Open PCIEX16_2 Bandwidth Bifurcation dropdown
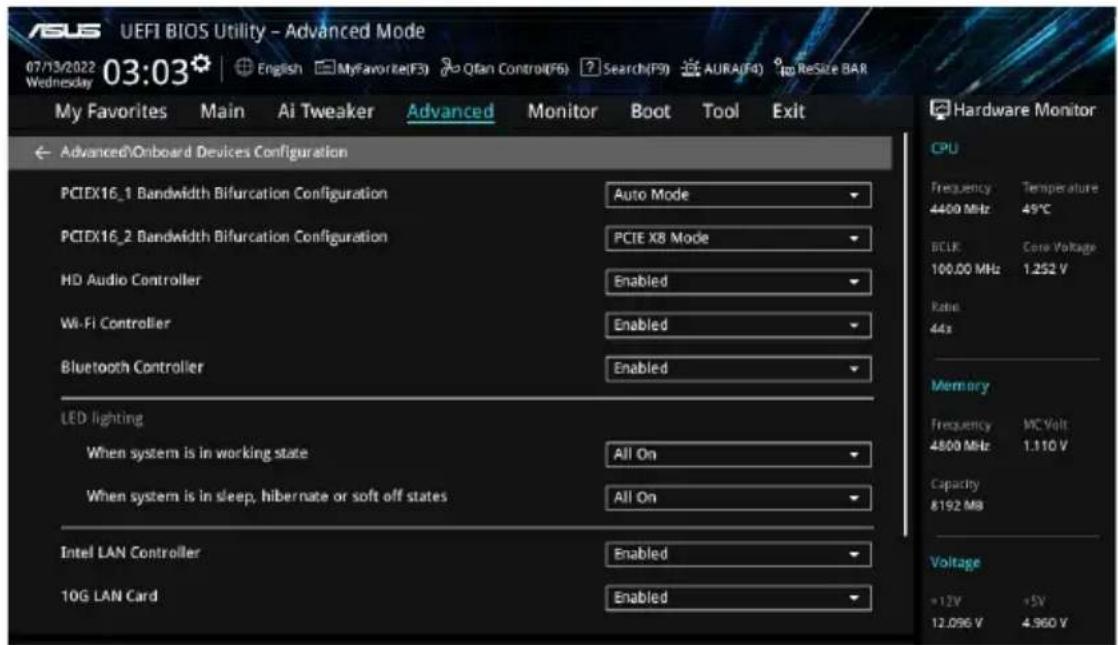Viewport: 1118px width, 645px height. pyautogui.click(x=738, y=239)
